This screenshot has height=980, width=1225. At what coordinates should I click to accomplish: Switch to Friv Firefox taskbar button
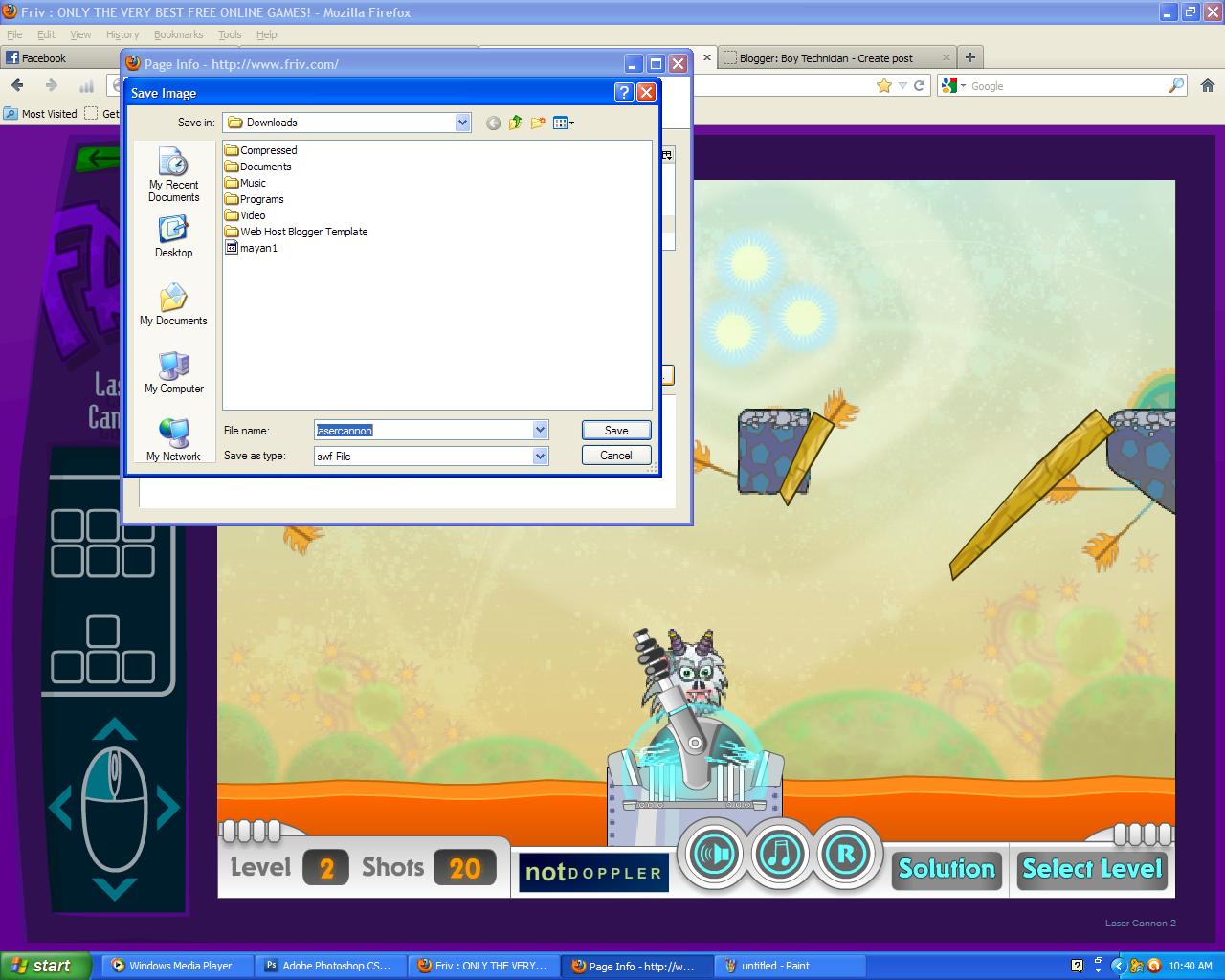point(484,966)
